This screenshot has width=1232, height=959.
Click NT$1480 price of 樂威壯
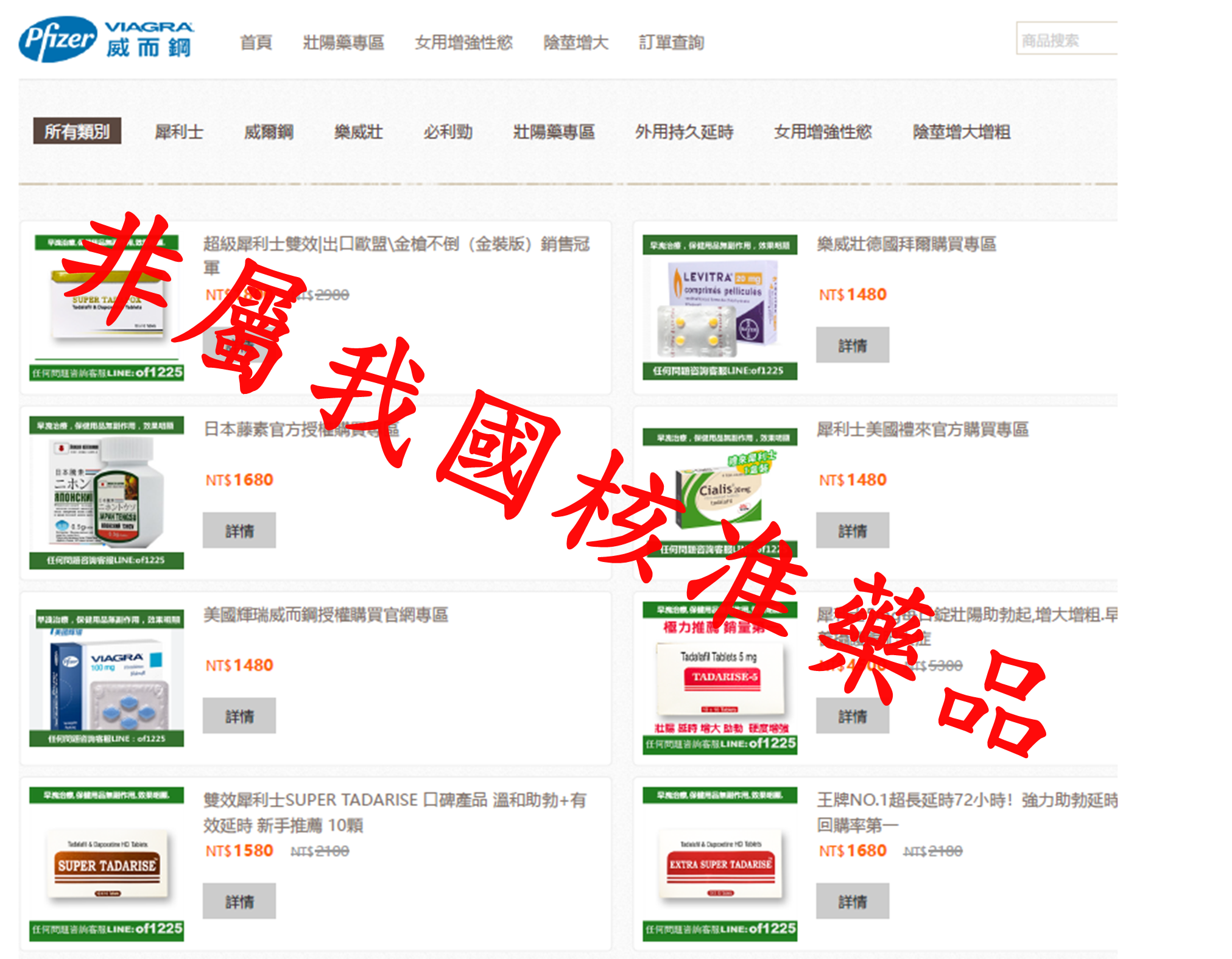click(x=853, y=295)
